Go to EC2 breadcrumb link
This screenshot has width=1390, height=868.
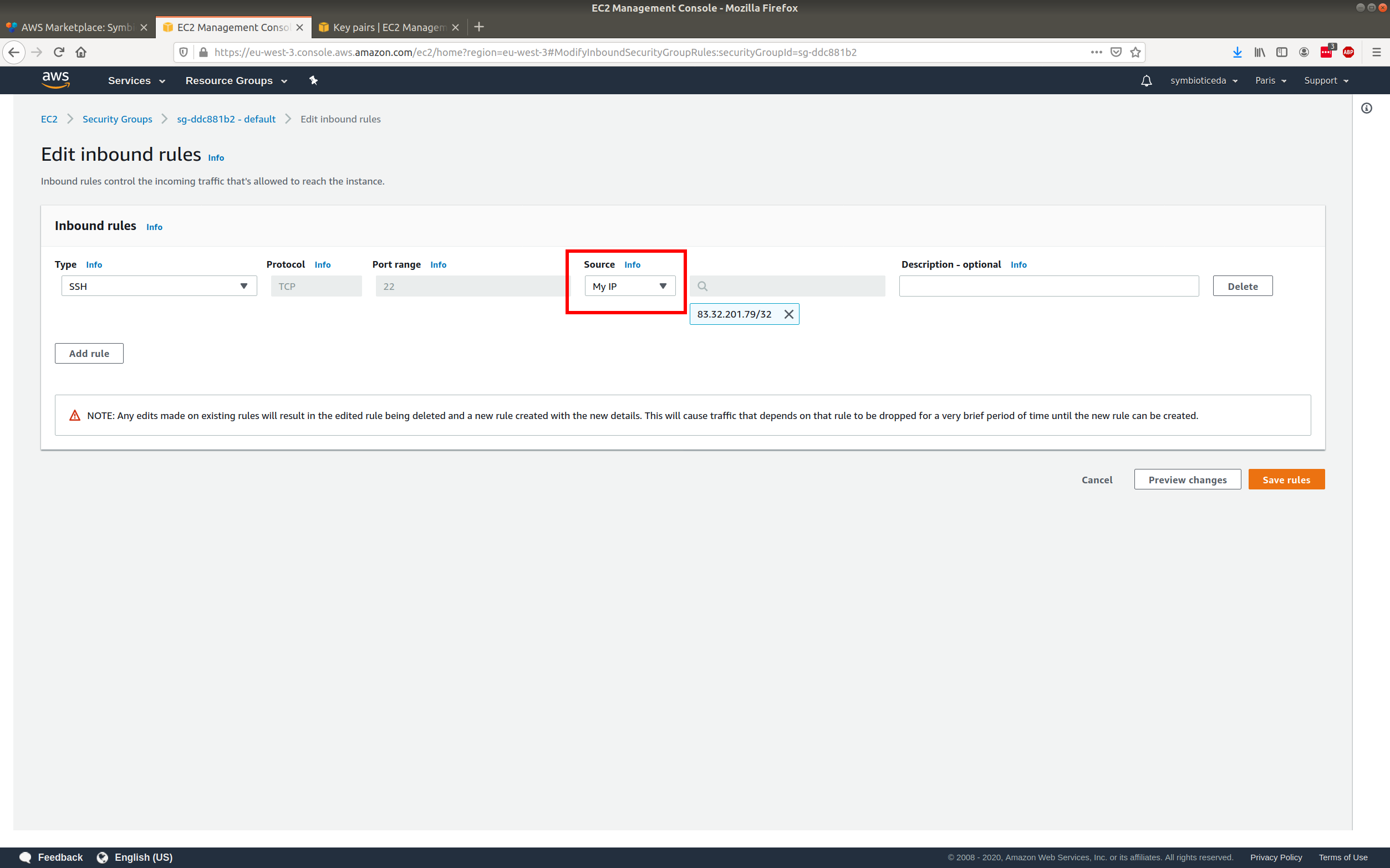coord(49,119)
